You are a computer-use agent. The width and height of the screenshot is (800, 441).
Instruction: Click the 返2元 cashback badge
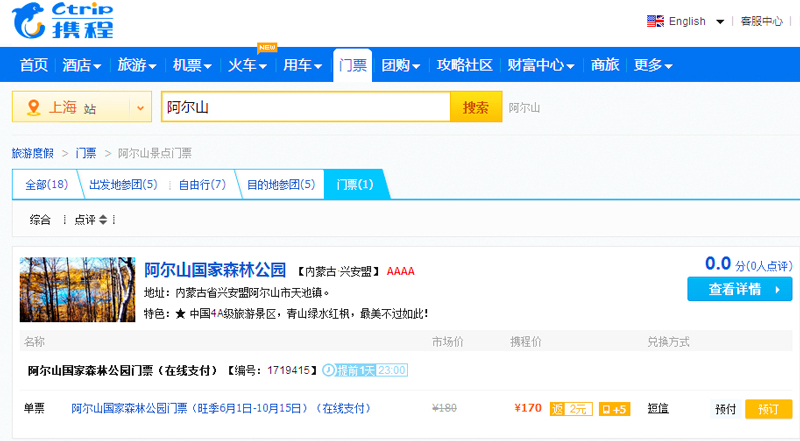pyautogui.click(x=571, y=409)
